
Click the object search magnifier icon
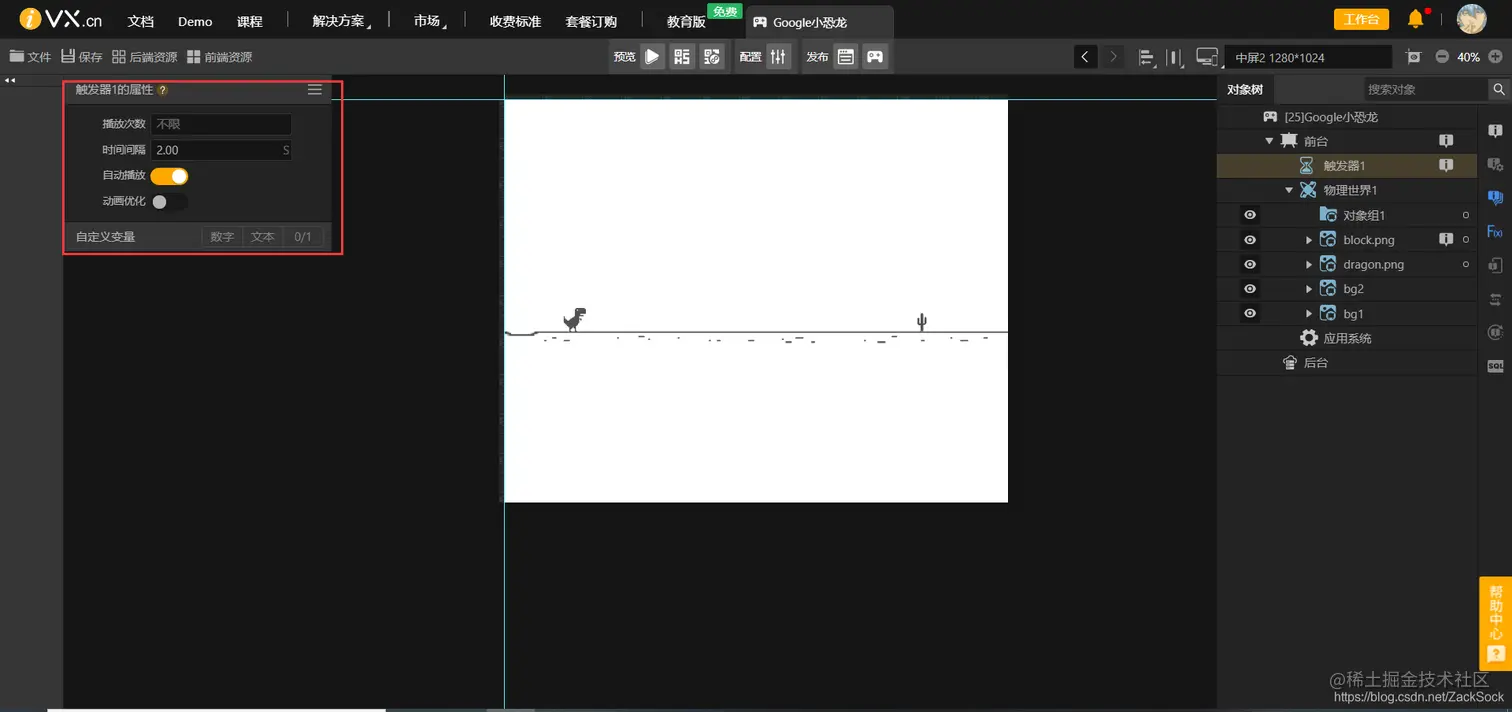(x=1499, y=89)
